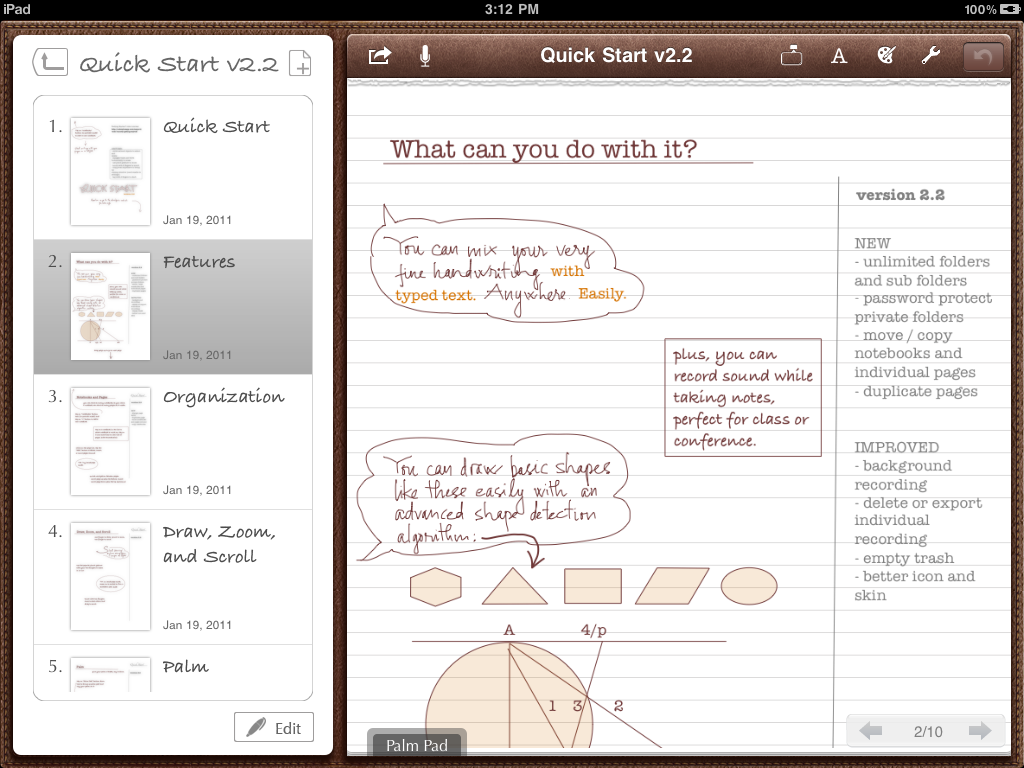Image resolution: width=1024 pixels, height=768 pixels.
Task: Open the share/export icon
Action: tap(380, 56)
